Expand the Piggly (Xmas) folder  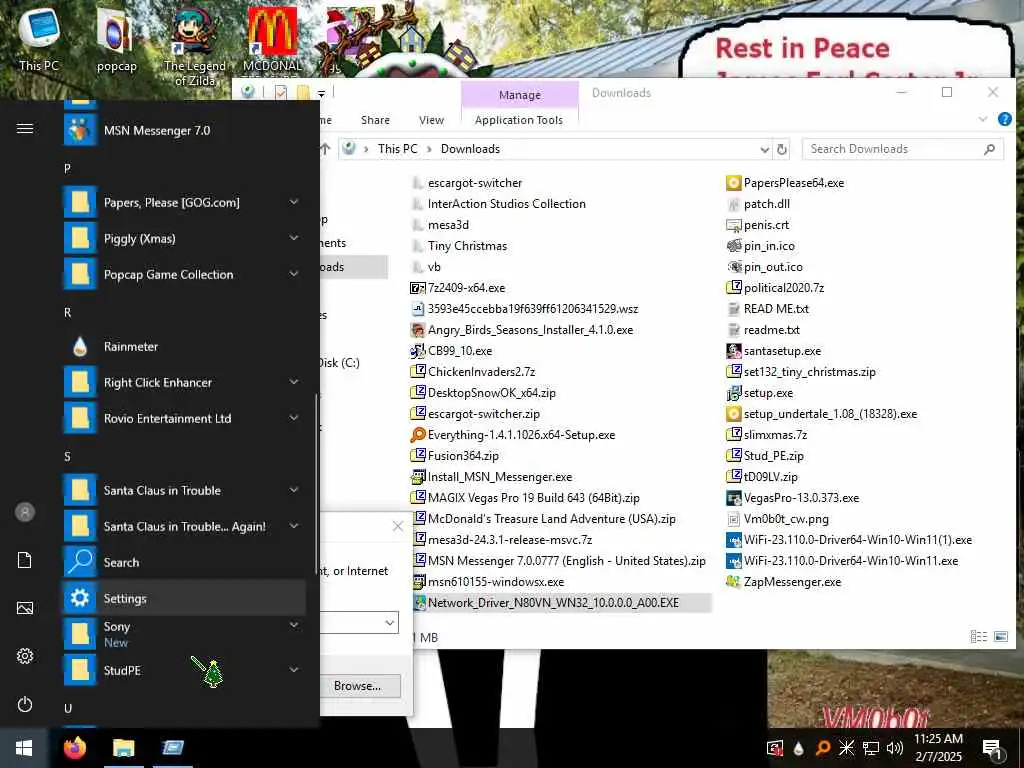295,238
